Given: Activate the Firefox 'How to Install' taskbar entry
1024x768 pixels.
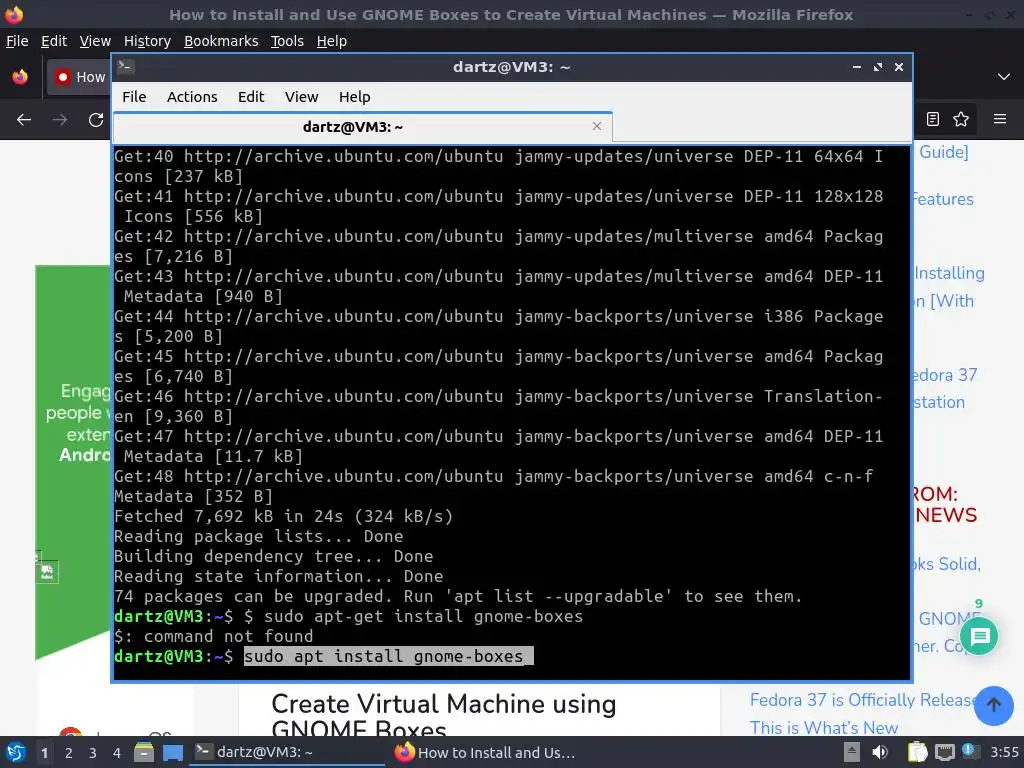Looking at the screenshot, I should point(485,752).
